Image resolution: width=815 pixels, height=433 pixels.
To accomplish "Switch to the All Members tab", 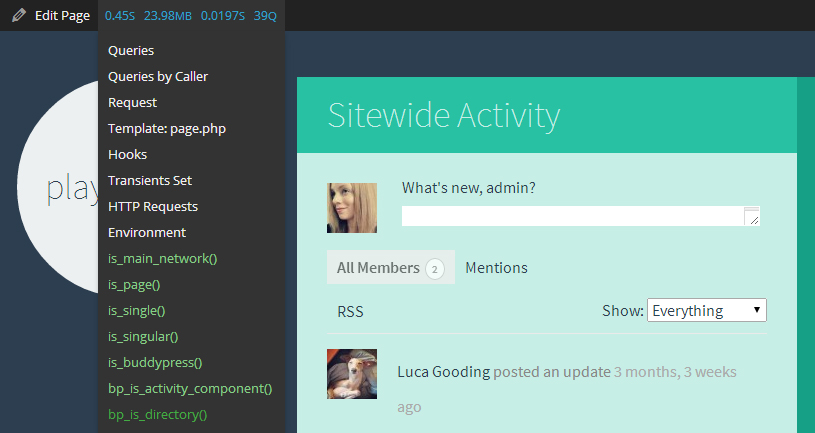I will coord(391,267).
